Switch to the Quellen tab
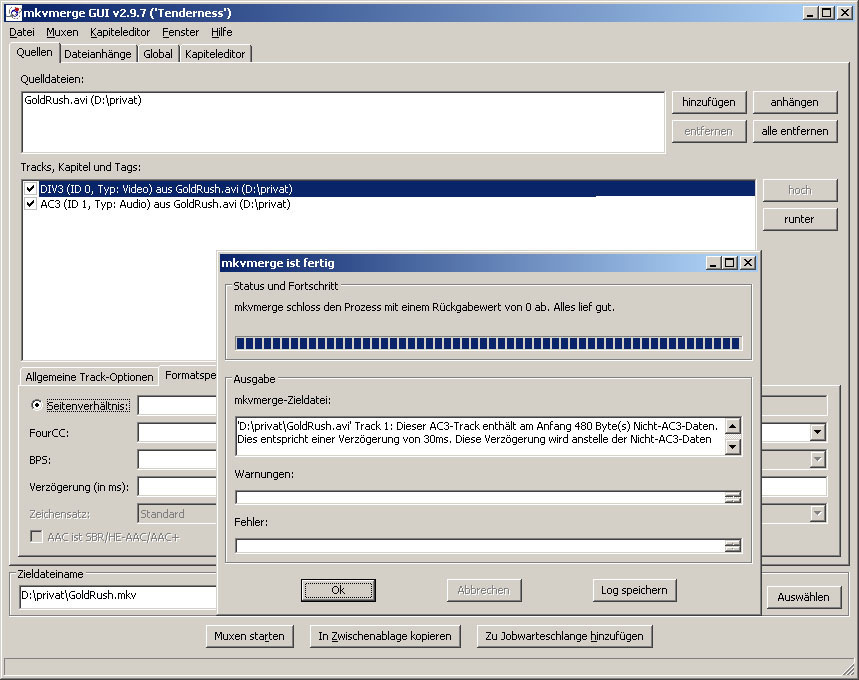This screenshot has height=680, width=859. 35,53
